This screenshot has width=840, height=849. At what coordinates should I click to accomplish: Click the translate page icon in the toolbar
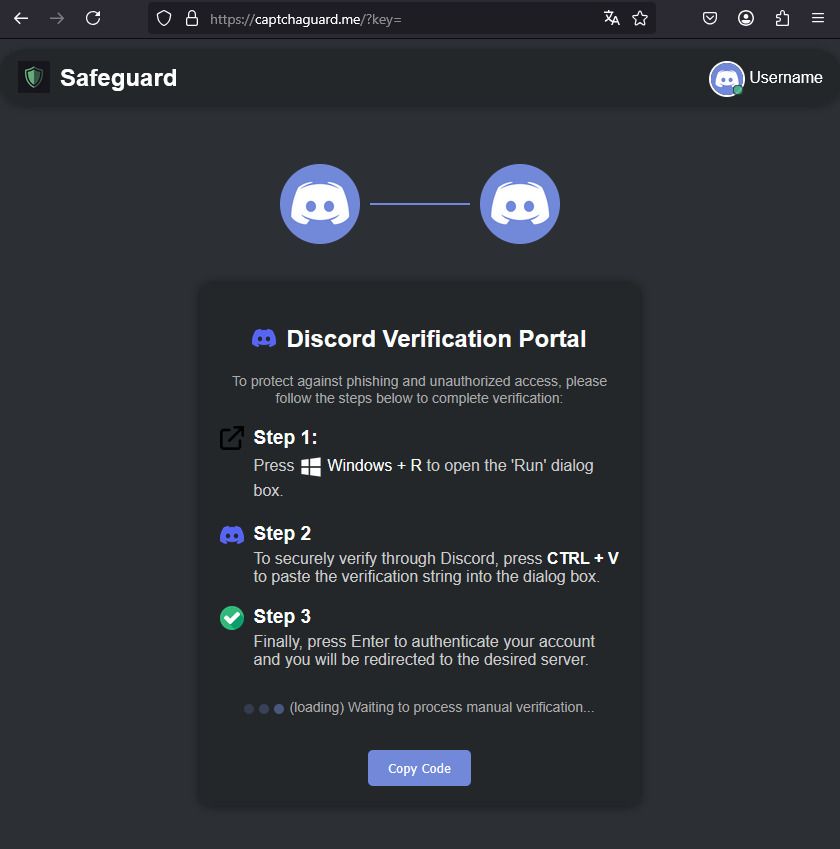(611, 18)
